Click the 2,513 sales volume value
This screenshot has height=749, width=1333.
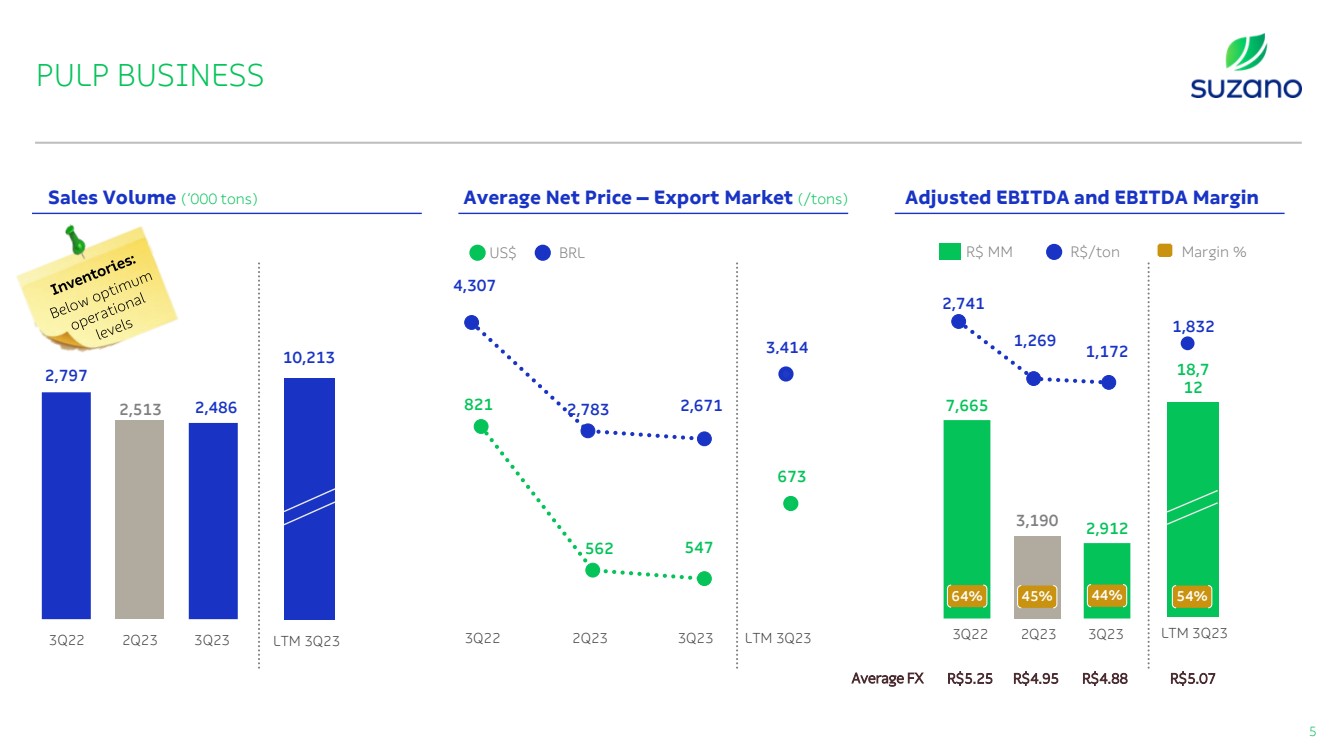click(x=141, y=408)
